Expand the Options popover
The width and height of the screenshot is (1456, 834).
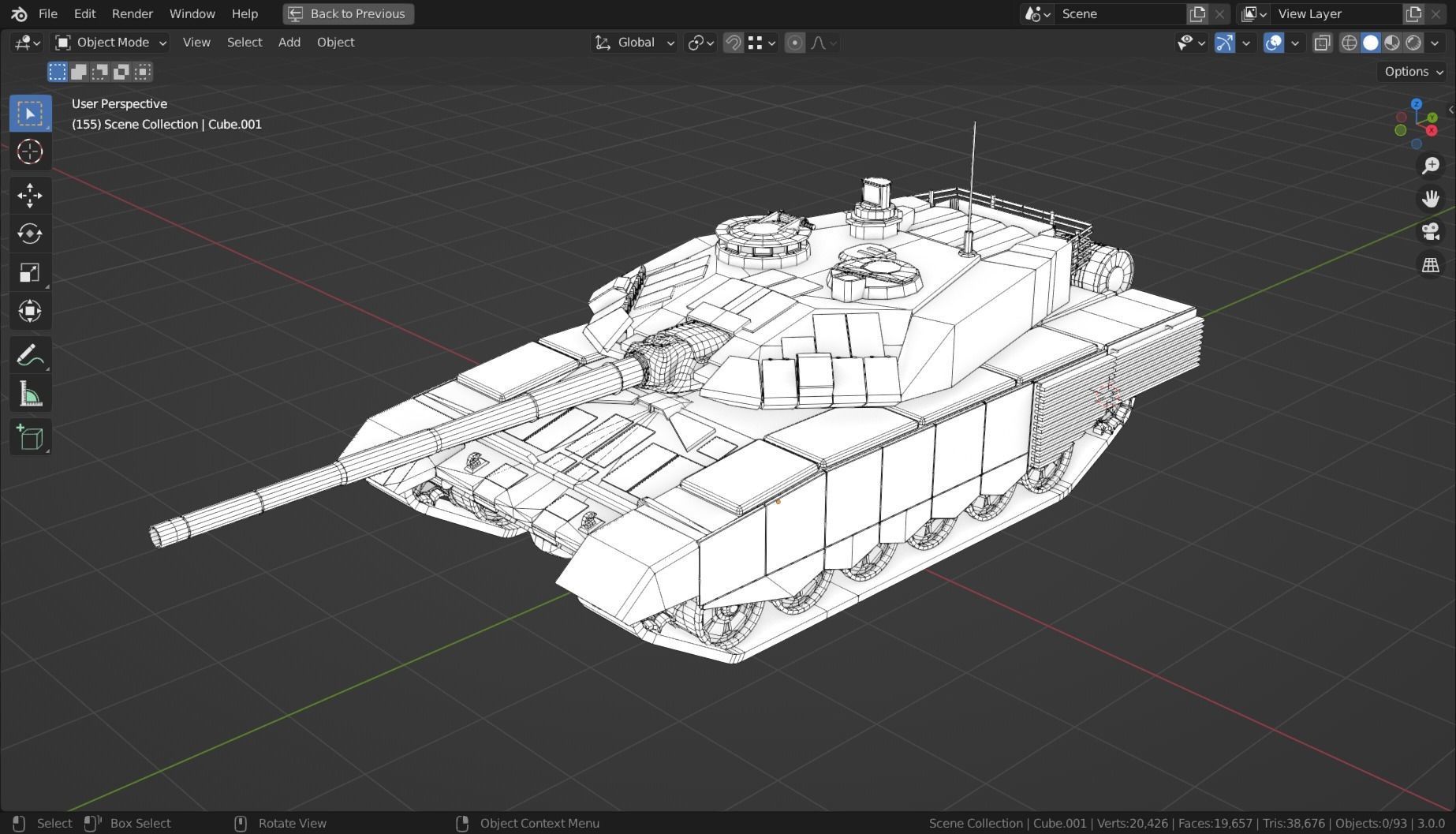(1413, 71)
